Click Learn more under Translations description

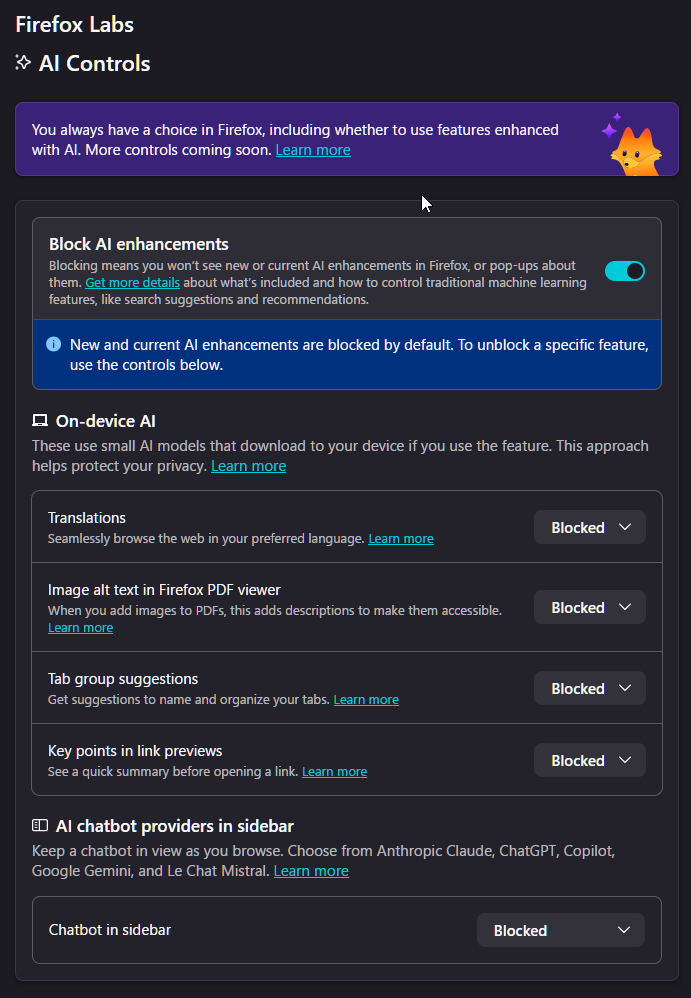click(x=400, y=538)
